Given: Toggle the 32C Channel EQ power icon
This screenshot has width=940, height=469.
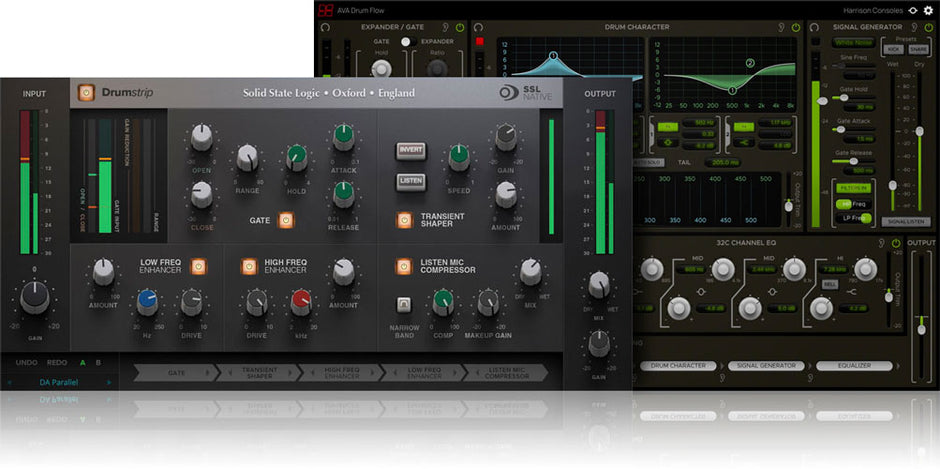Looking at the screenshot, I should point(896,243).
